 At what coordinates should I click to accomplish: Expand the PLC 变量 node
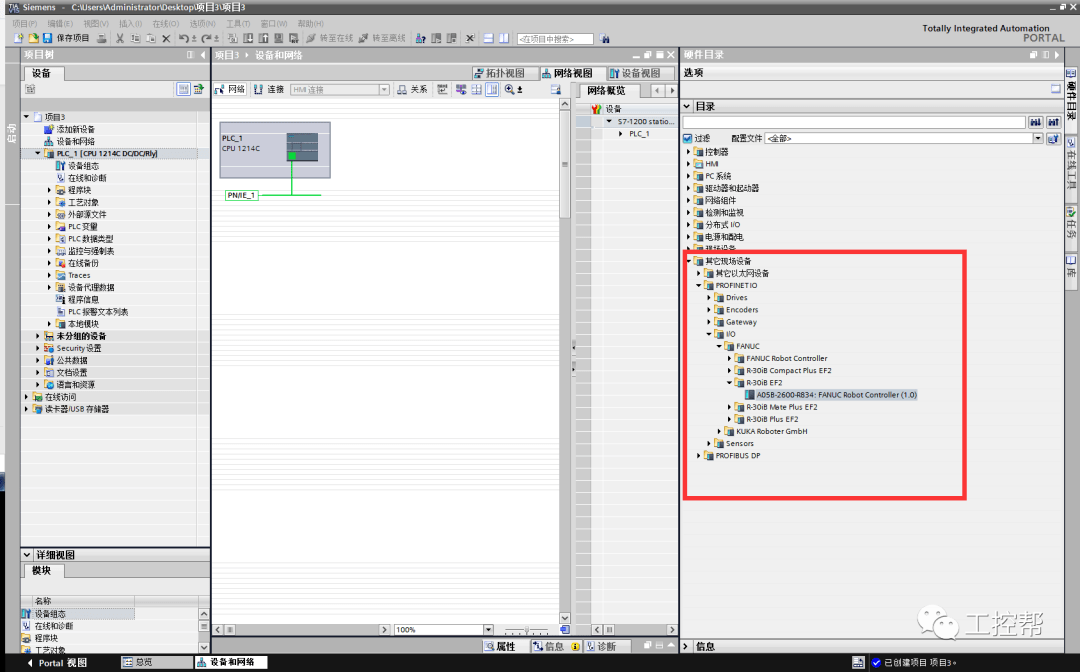coord(50,227)
